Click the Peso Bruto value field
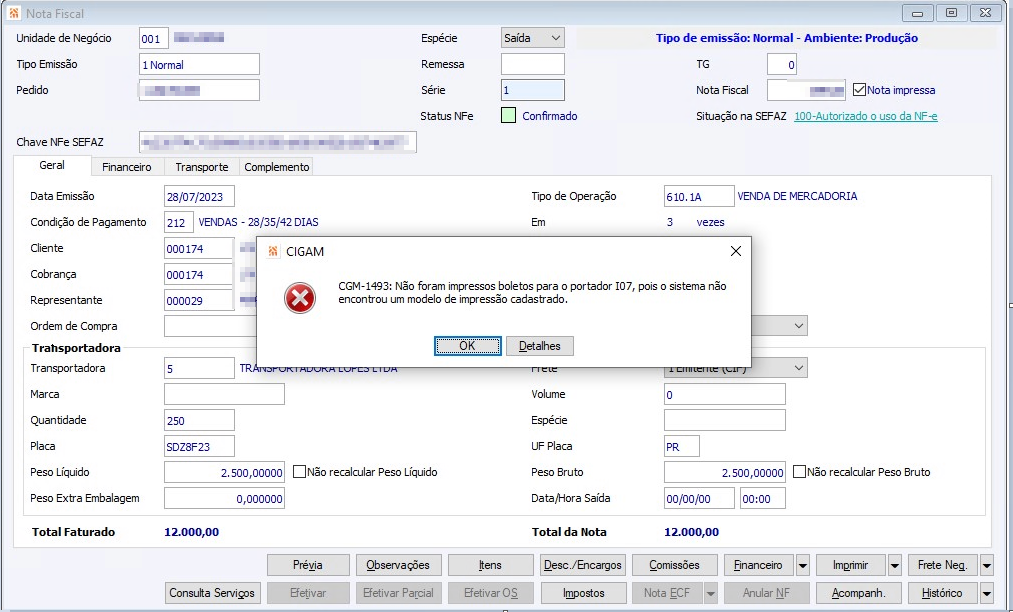 click(725, 472)
